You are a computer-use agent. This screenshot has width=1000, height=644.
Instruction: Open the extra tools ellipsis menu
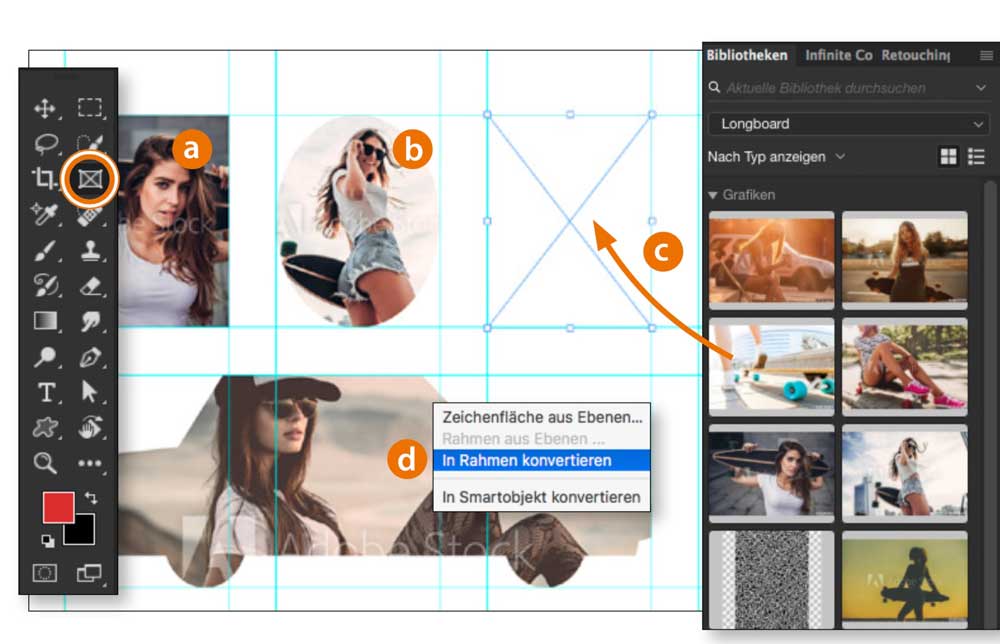click(x=90, y=464)
